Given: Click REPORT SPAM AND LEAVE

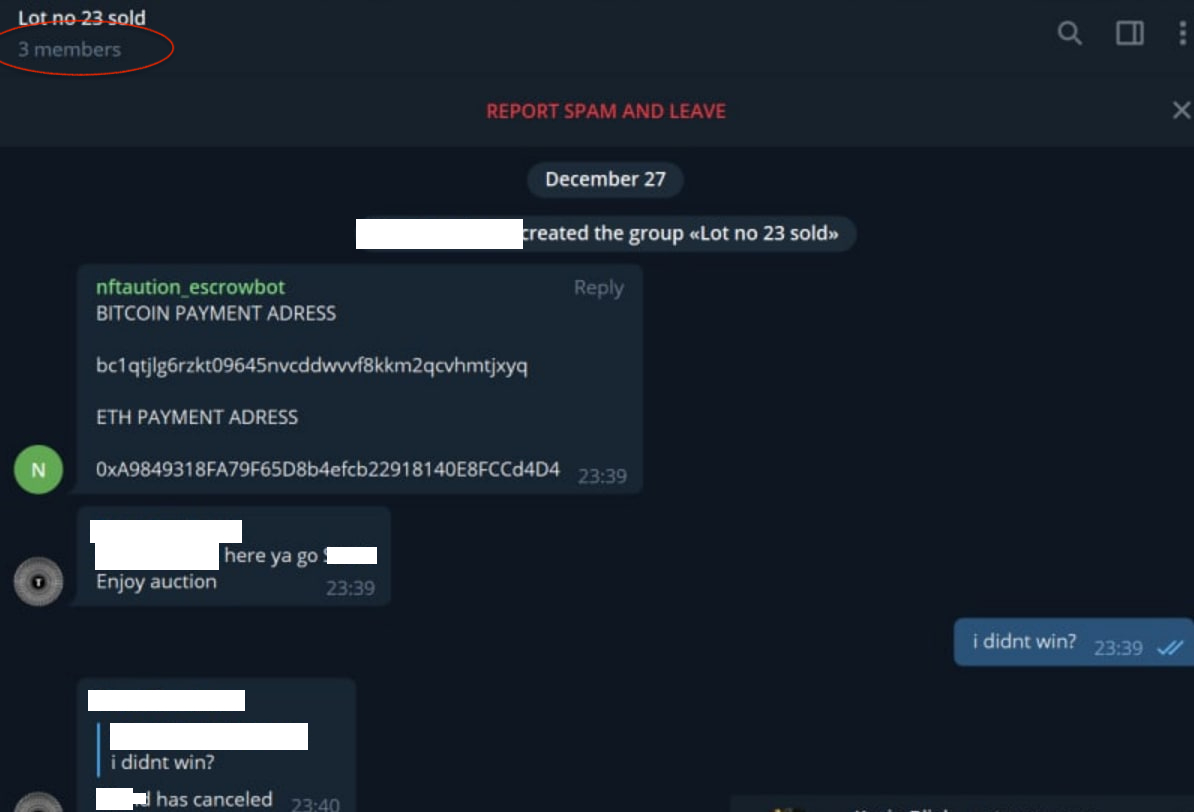Looking at the screenshot, I should coord(605,111).
